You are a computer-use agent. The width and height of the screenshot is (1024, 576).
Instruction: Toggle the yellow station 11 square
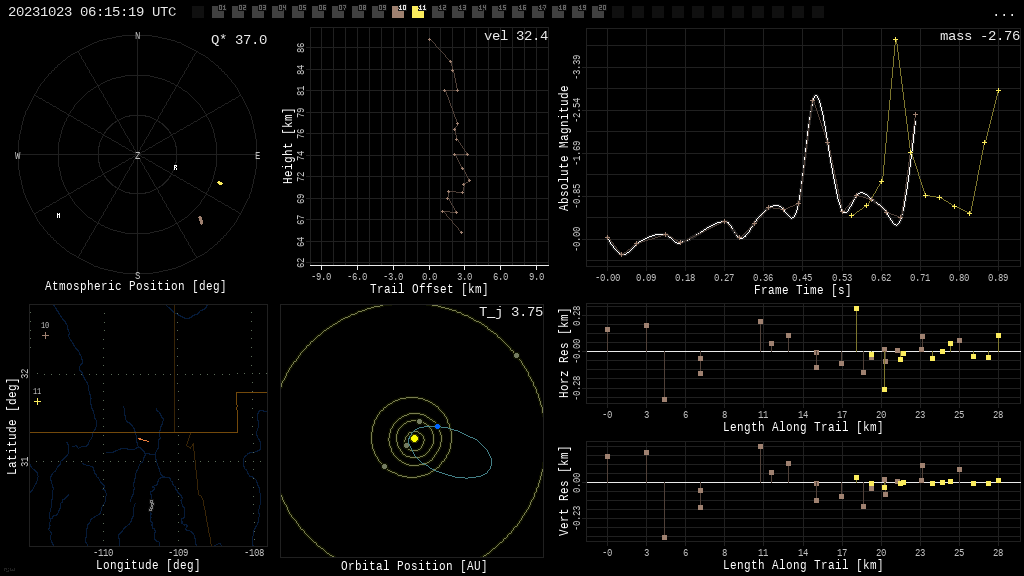418,12
